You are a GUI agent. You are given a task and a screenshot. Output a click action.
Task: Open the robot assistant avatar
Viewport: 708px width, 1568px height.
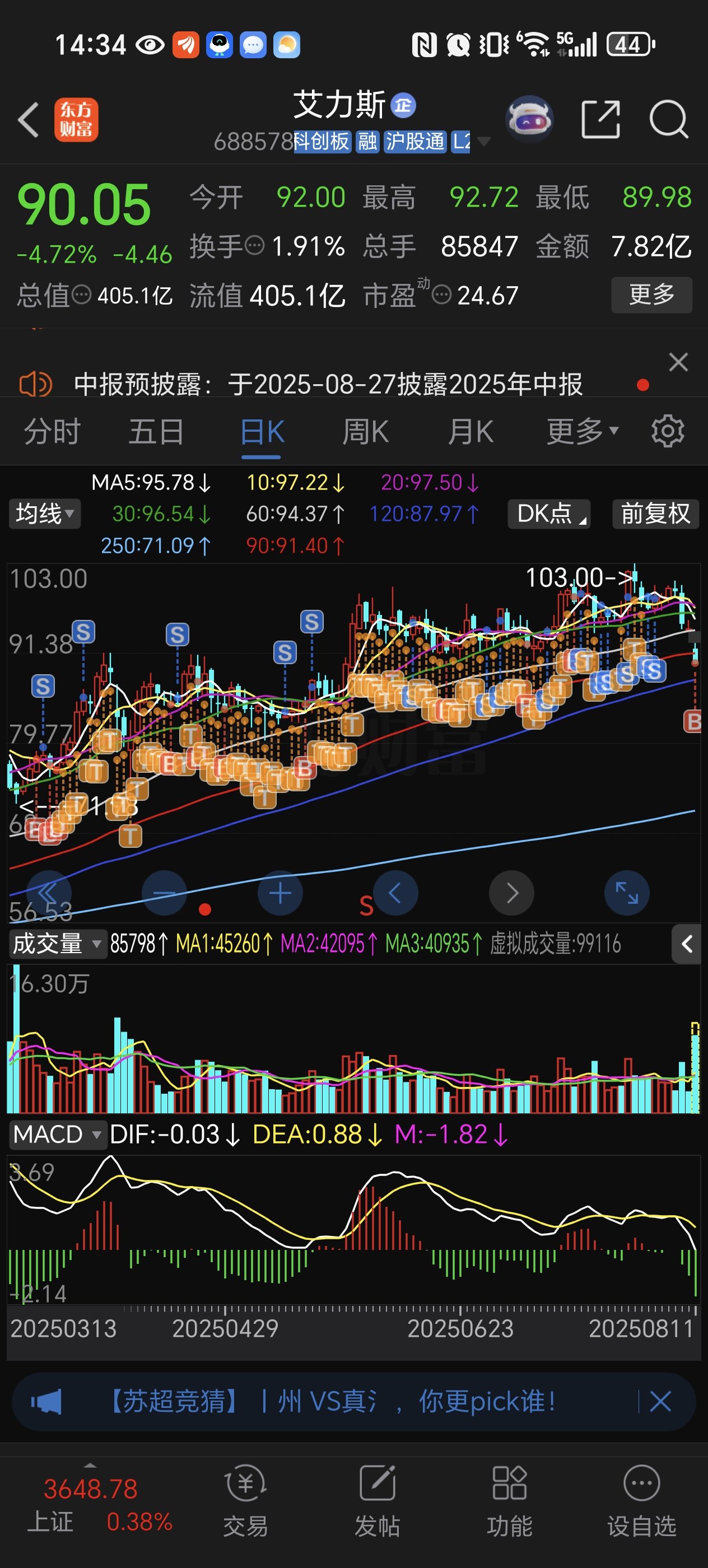(529, 119)
